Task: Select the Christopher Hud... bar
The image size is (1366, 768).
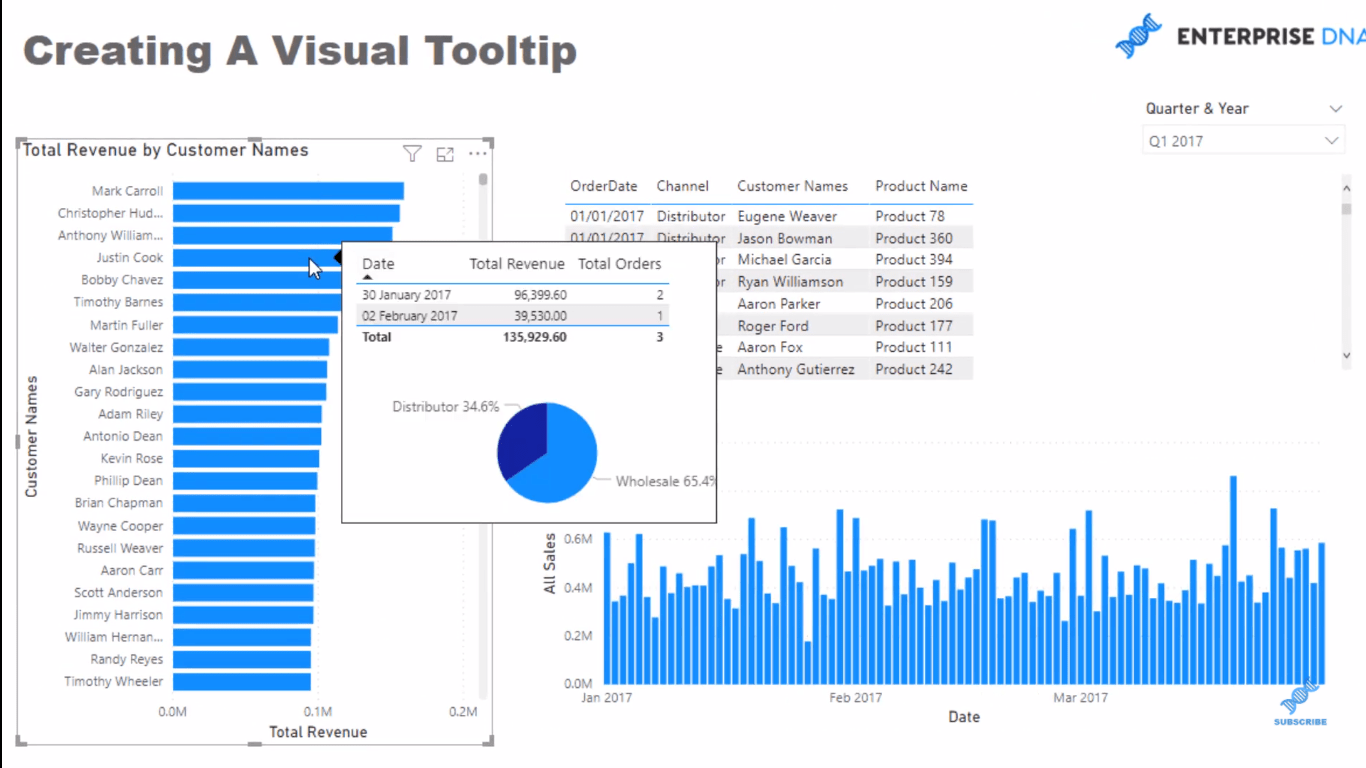Action: 286,213
